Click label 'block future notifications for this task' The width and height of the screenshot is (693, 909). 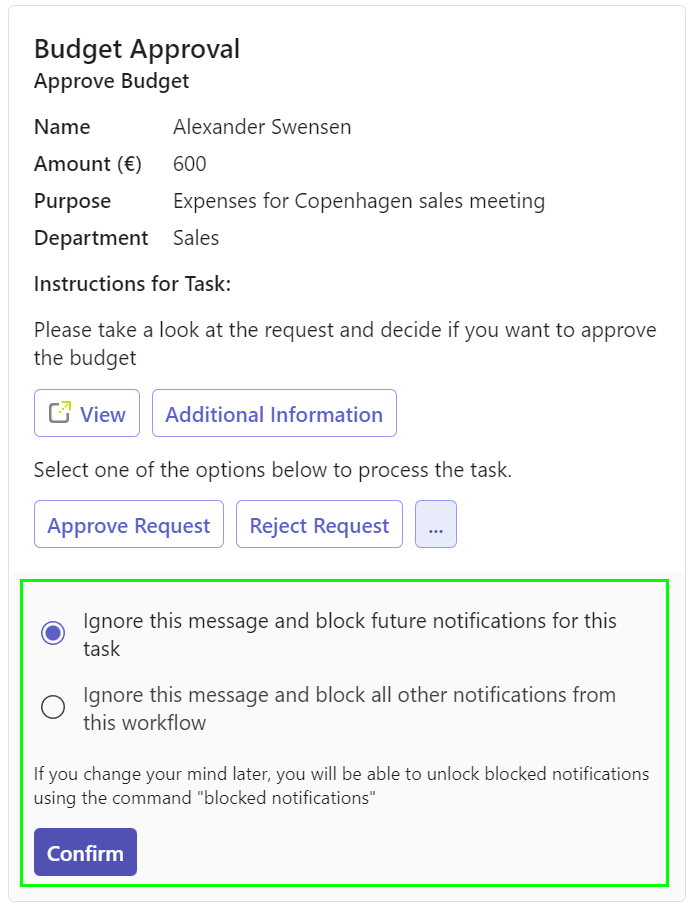point(350,634)
